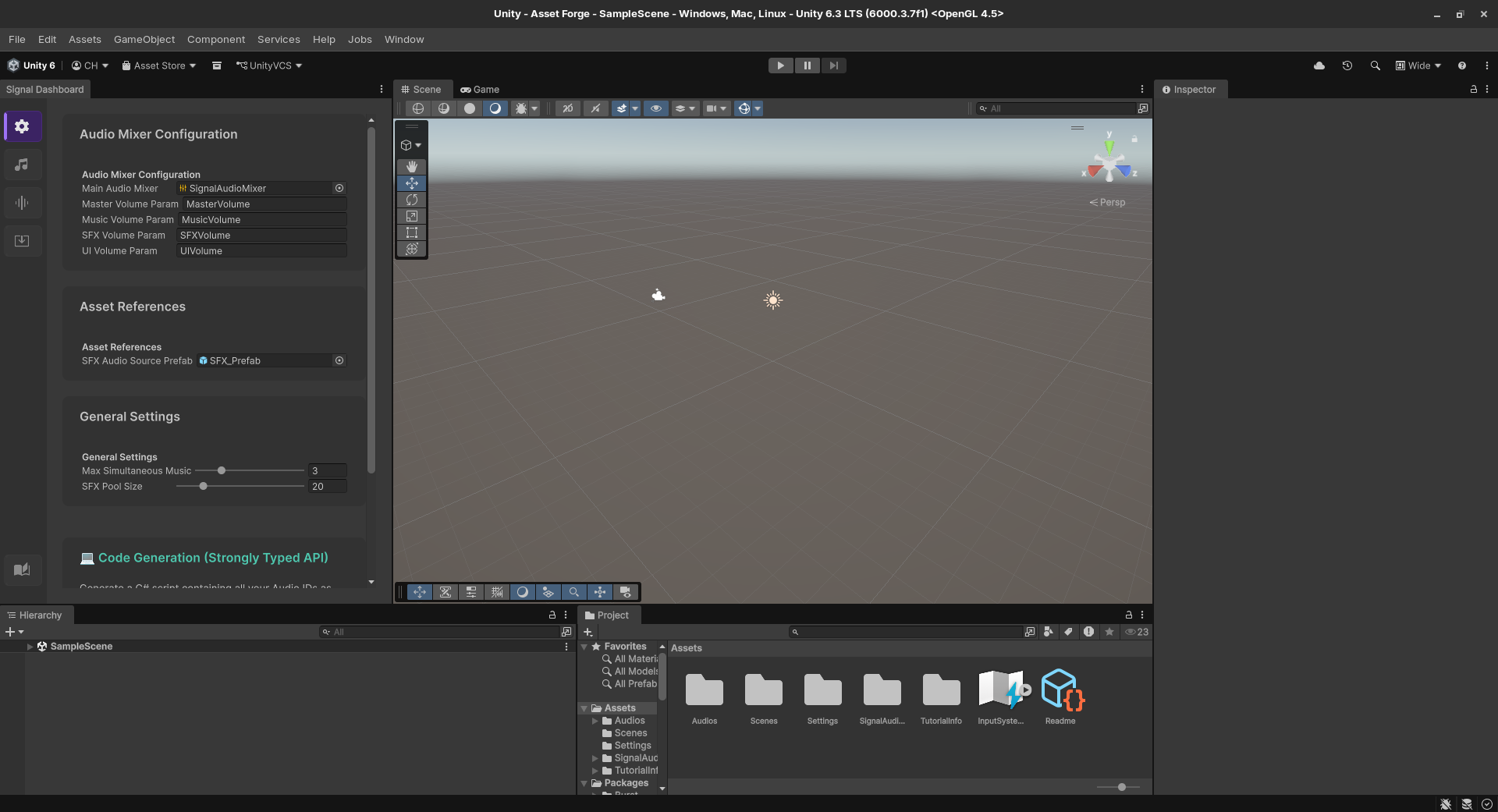Viewport: 1498px width, 812px height.
Task: Open the Assets menu
Action: click(x=85, y=39)
